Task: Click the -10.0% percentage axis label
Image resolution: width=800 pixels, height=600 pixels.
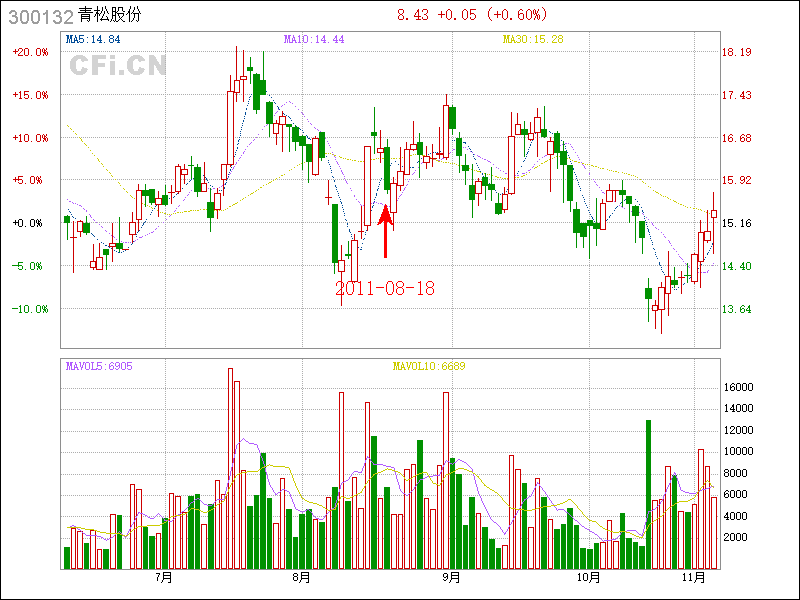Action: pos(30,309)
